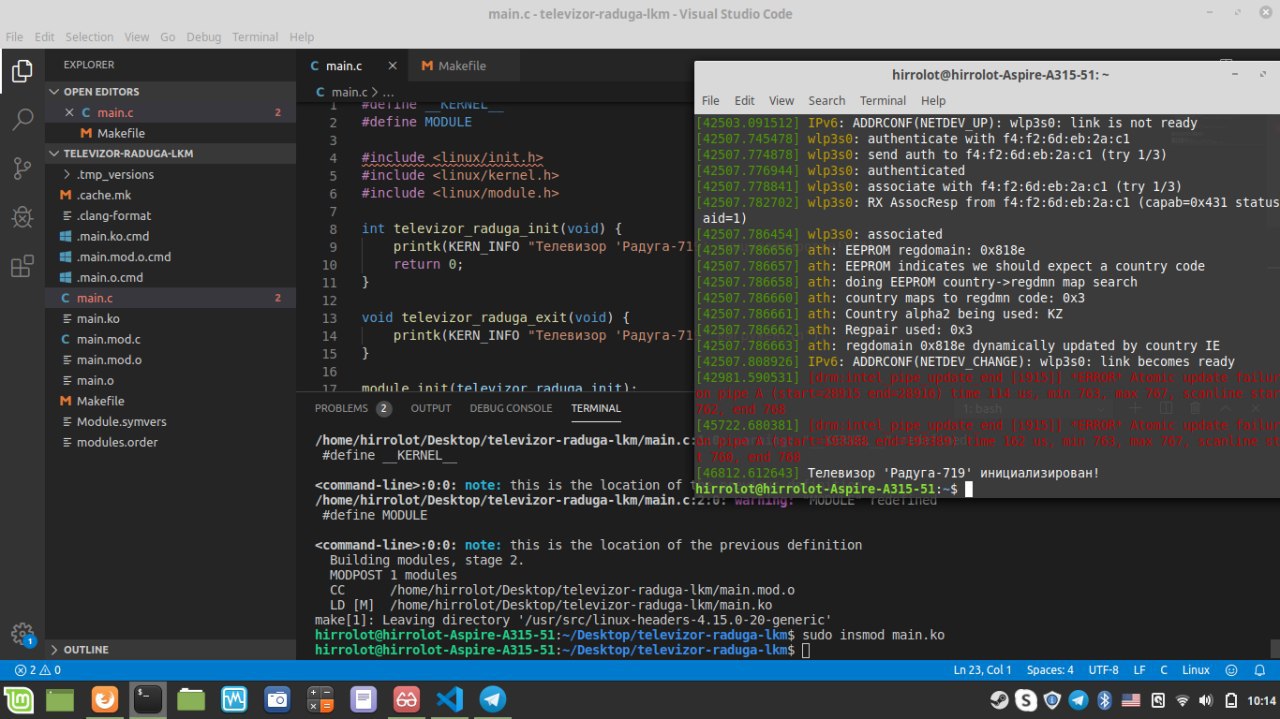
Task: Click the Telegram tray icon
Action: 1079,700
